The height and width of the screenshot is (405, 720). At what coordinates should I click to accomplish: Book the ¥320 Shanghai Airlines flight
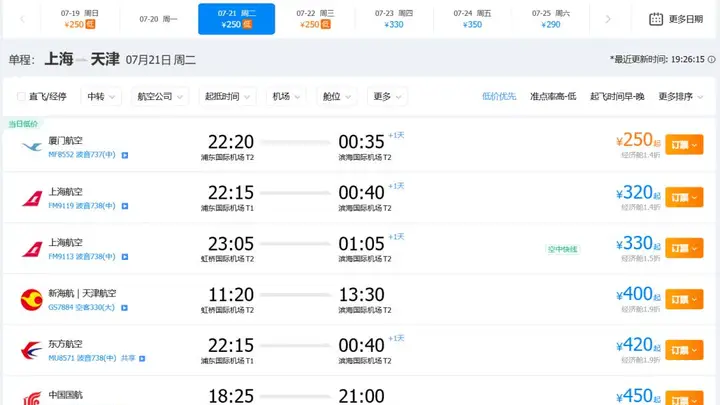point(684,197)
